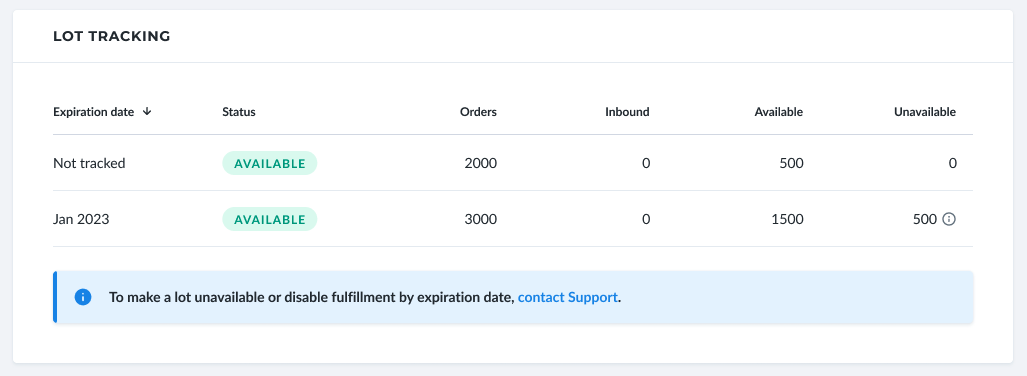Image resolution: width=1027 pixels, height=376 pixels.
Task: Click the 2000 orders value
Action: click(481, 163)
